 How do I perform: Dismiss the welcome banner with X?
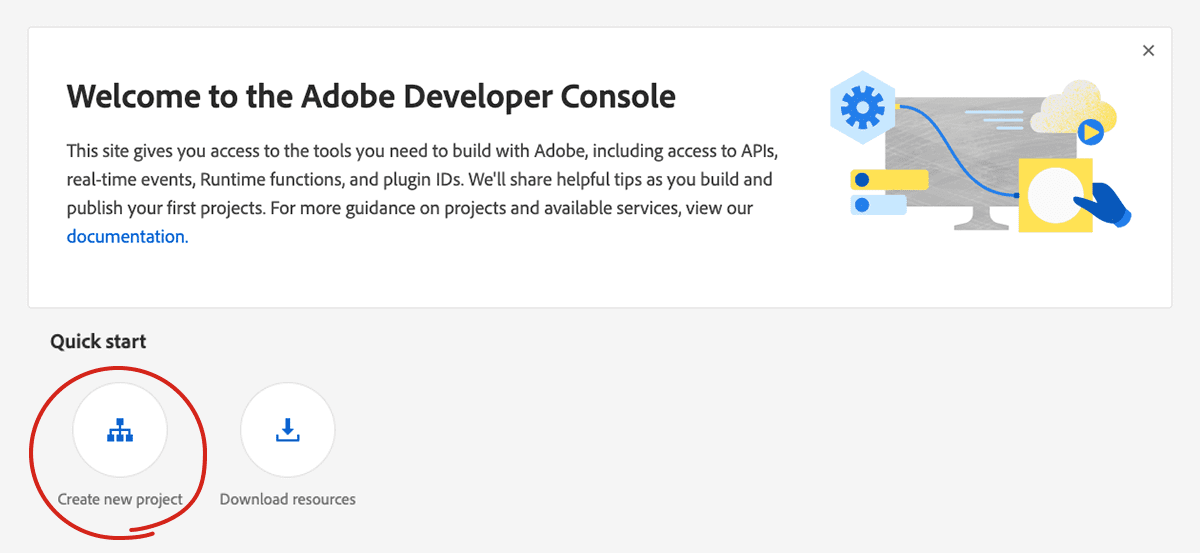[1148, 51]
